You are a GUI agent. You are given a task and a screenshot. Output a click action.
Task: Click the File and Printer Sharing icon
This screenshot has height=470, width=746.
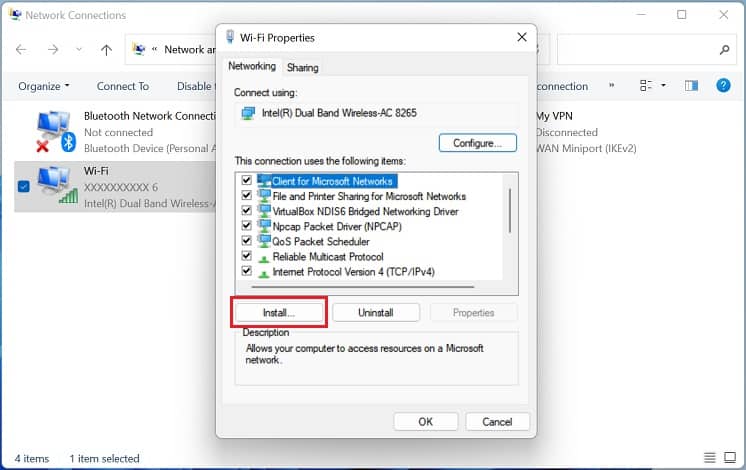pyautogui.click(x=264, y=196)
